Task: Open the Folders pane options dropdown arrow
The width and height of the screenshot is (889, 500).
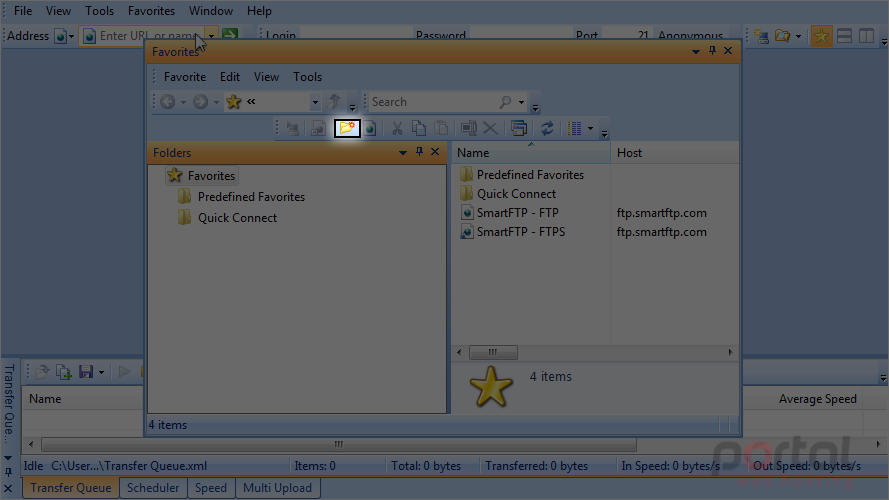Action: point(403,152)
